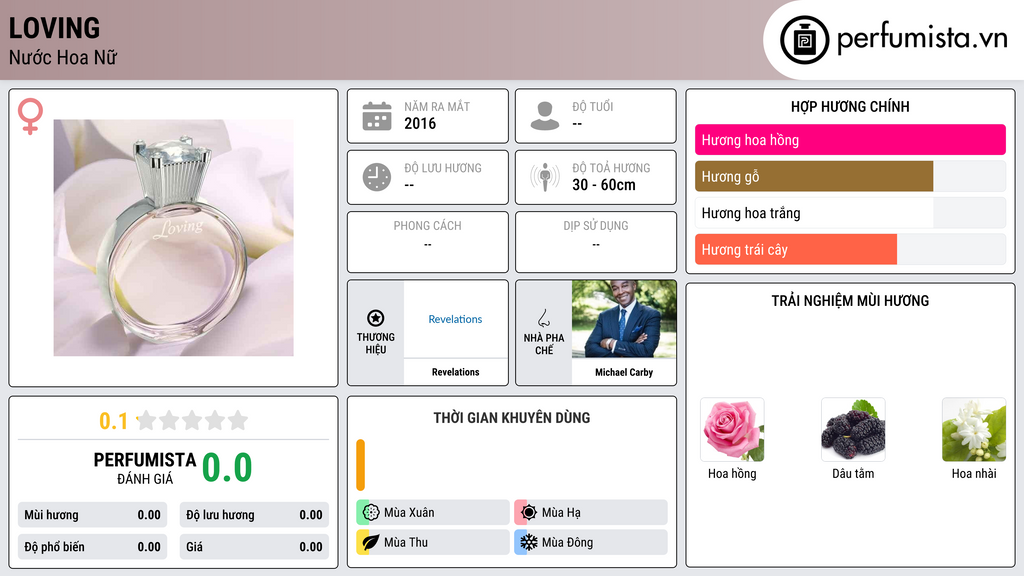Click the green 0.0 Perfumista score

point(227,468)
